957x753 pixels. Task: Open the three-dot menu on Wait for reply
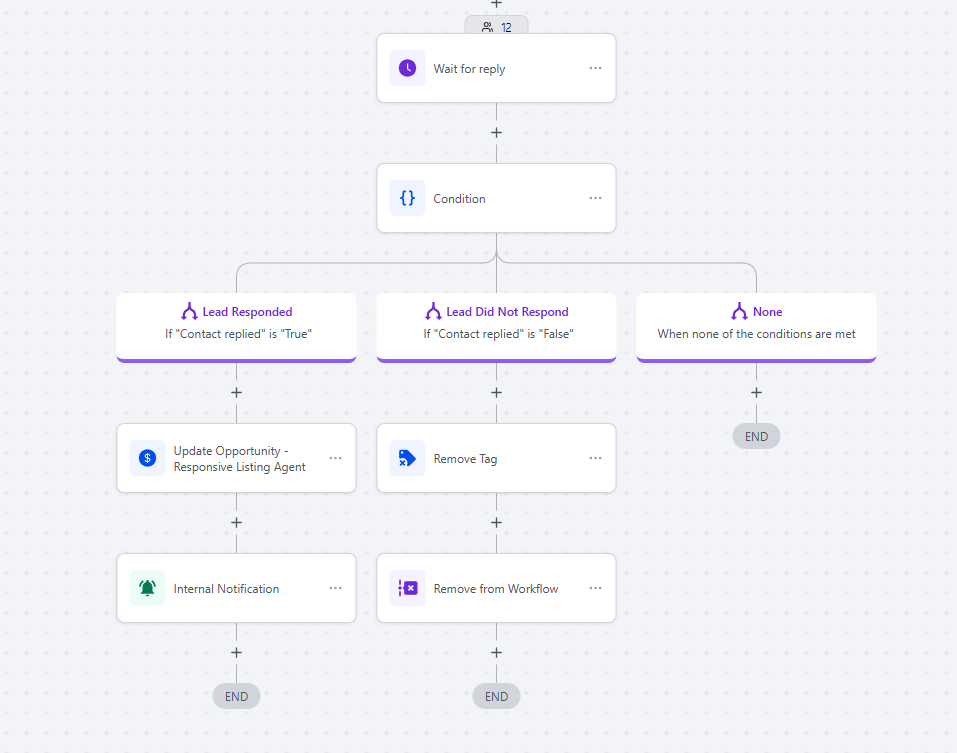[595, 68]
